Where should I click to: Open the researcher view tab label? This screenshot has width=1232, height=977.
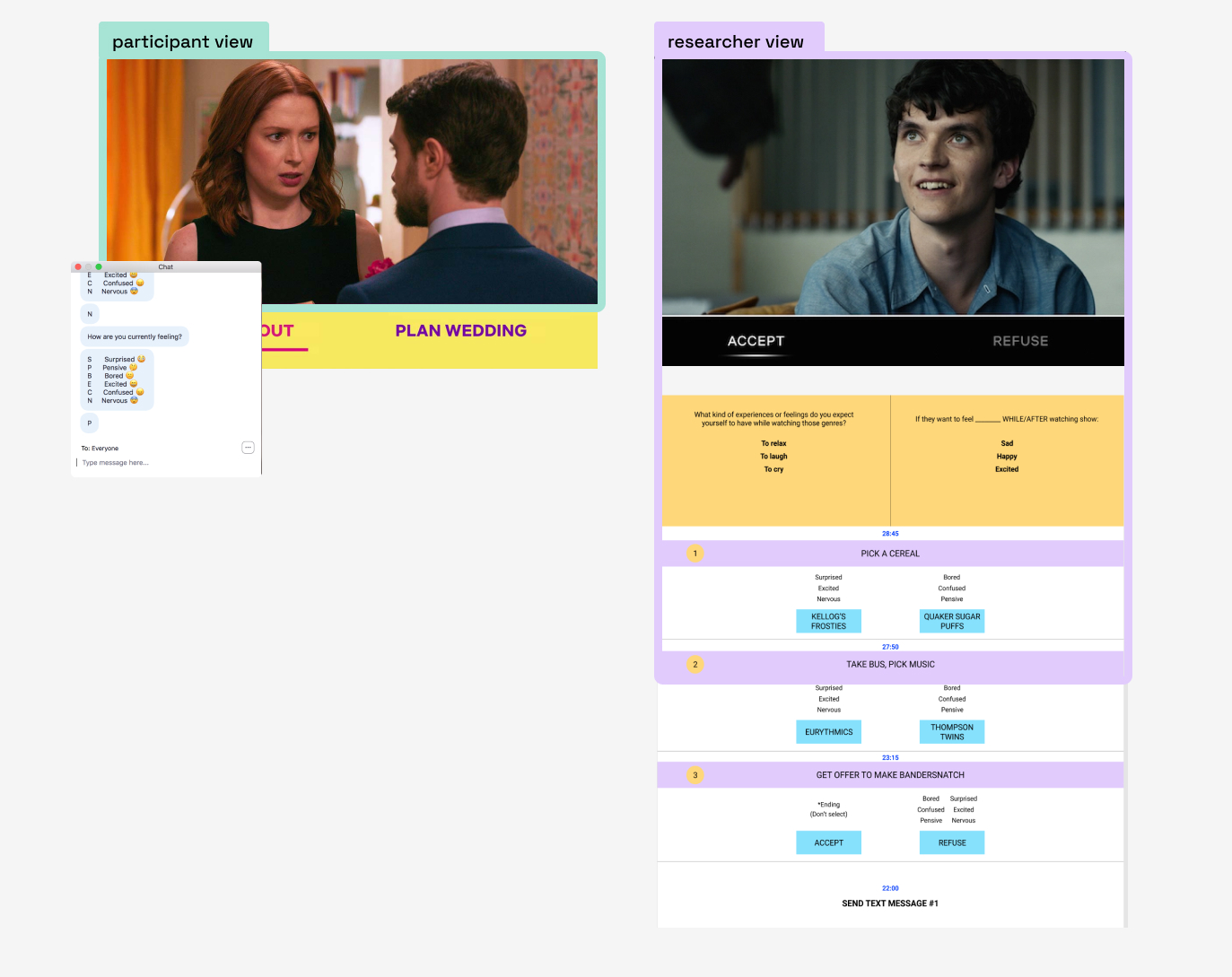click(737, 41)
